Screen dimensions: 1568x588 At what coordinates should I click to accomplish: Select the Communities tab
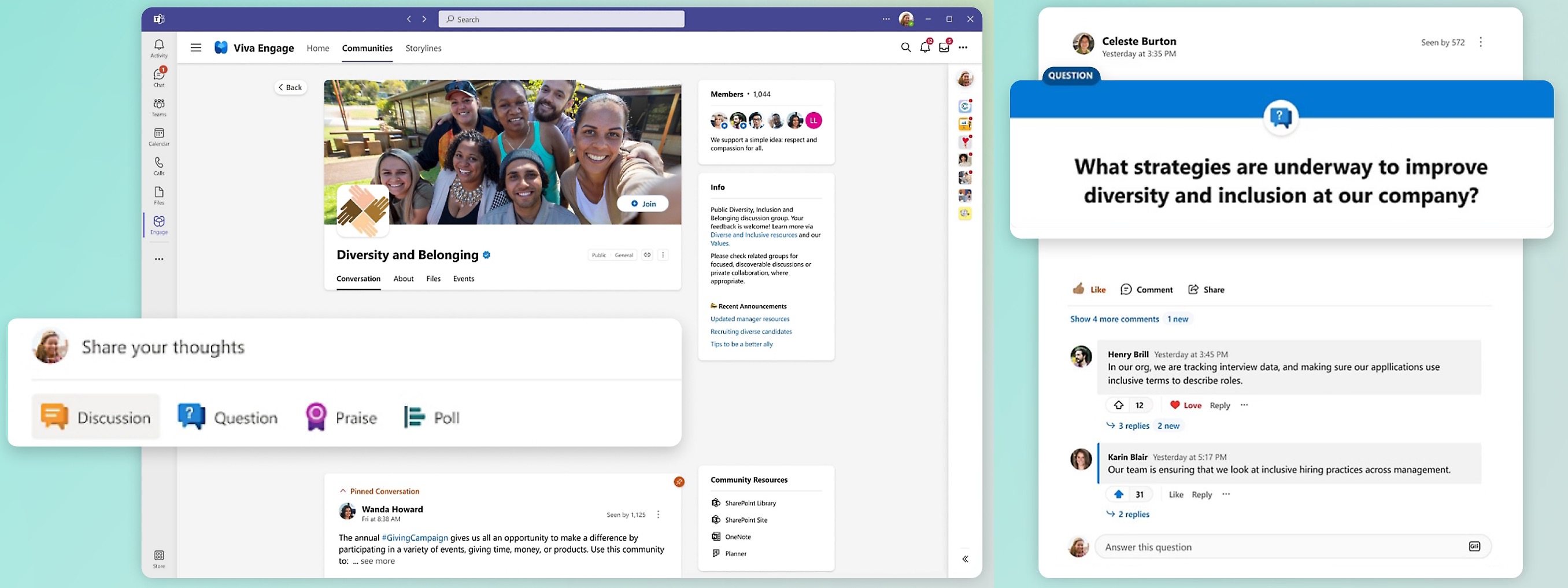(x=367, y=48)
